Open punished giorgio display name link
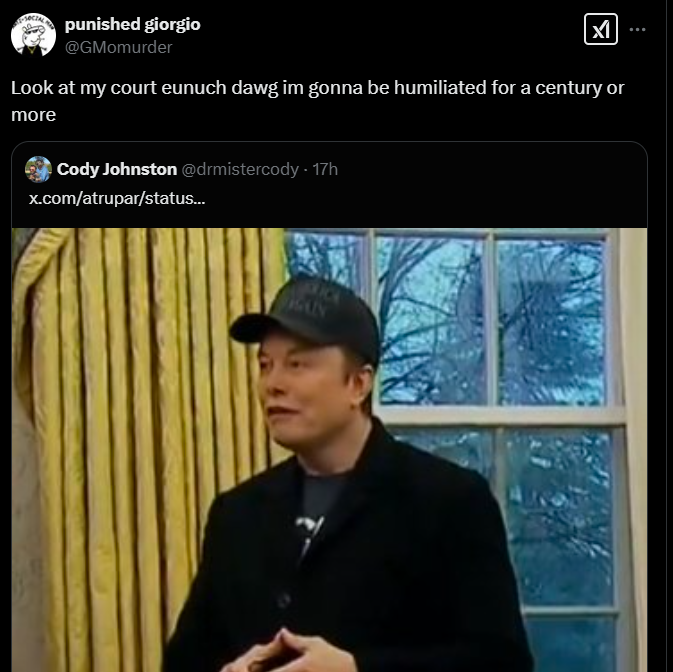The height and width of the screenshot is (672, 673). coord(132,24)
